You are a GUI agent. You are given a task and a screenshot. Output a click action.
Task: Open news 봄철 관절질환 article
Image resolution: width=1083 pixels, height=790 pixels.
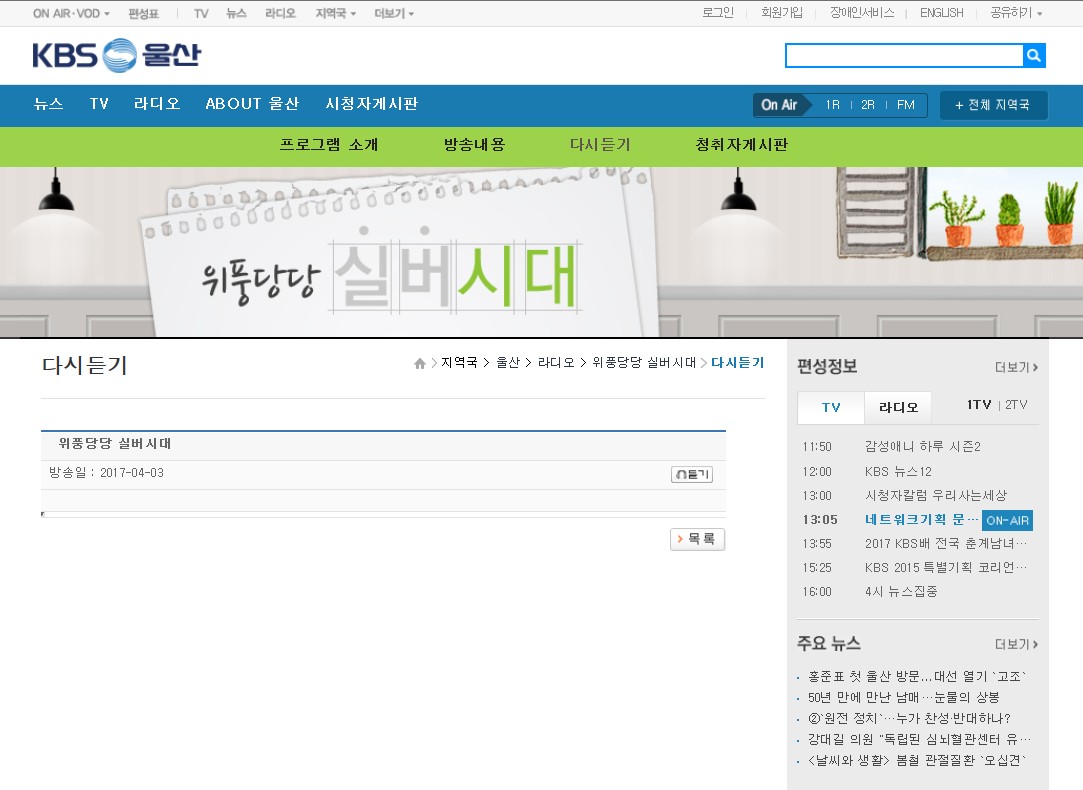pos(917,760)
